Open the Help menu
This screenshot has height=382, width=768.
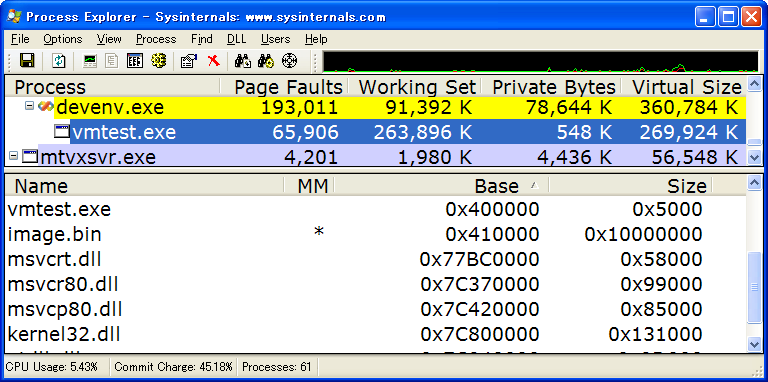click(x=316, y=39)
